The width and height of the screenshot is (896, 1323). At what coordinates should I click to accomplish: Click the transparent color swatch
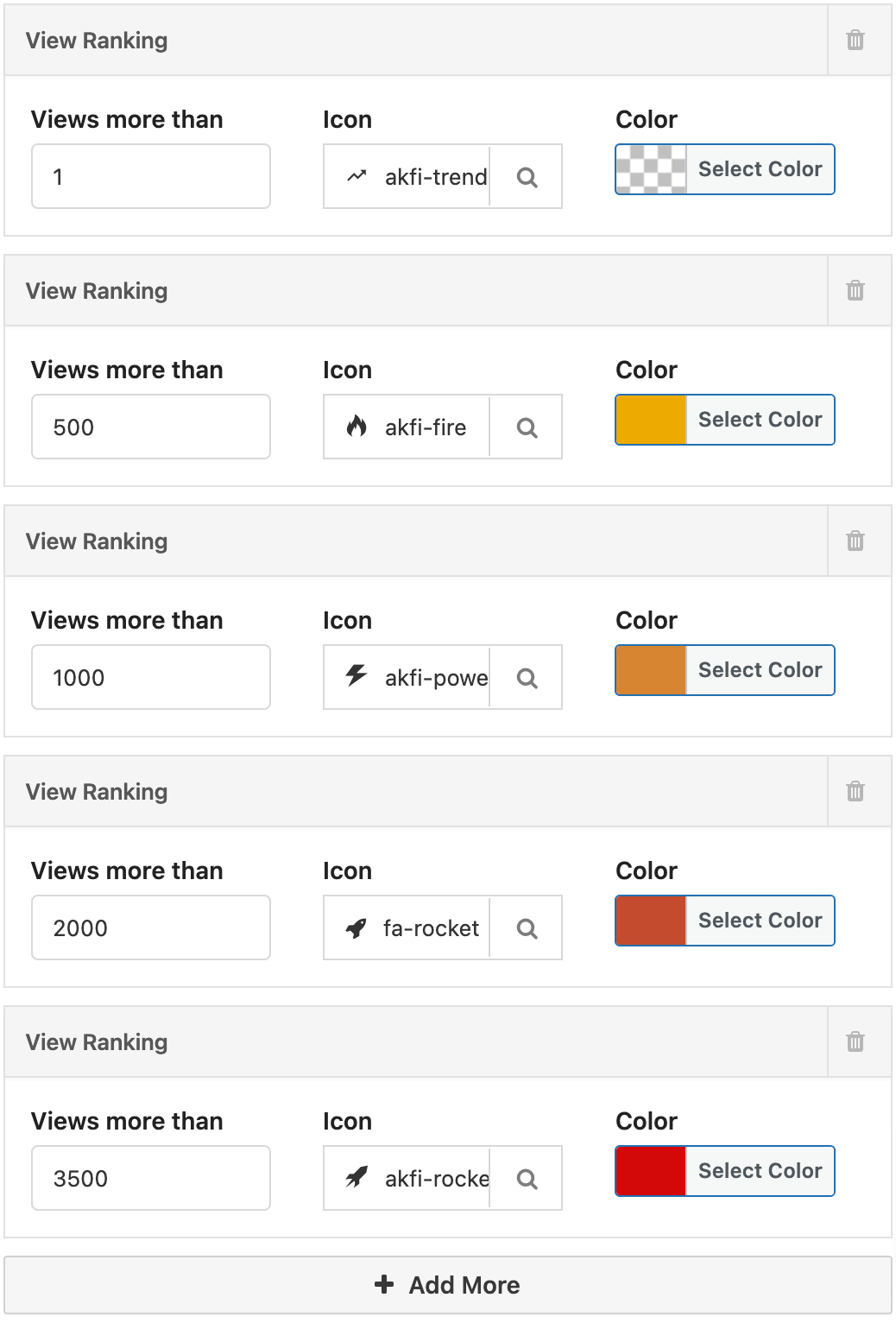point(651,169)
